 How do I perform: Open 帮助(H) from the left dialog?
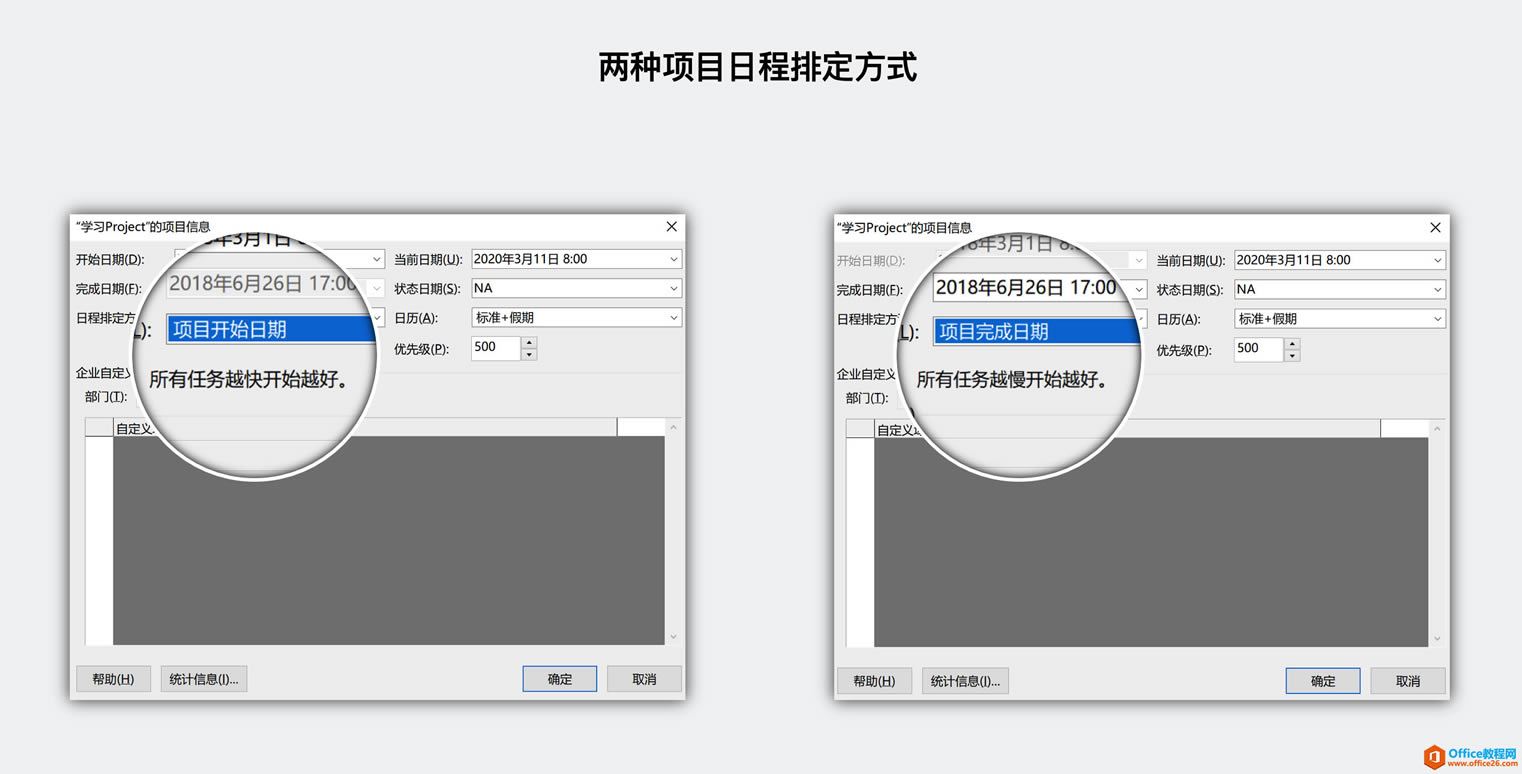coord(113,678)
